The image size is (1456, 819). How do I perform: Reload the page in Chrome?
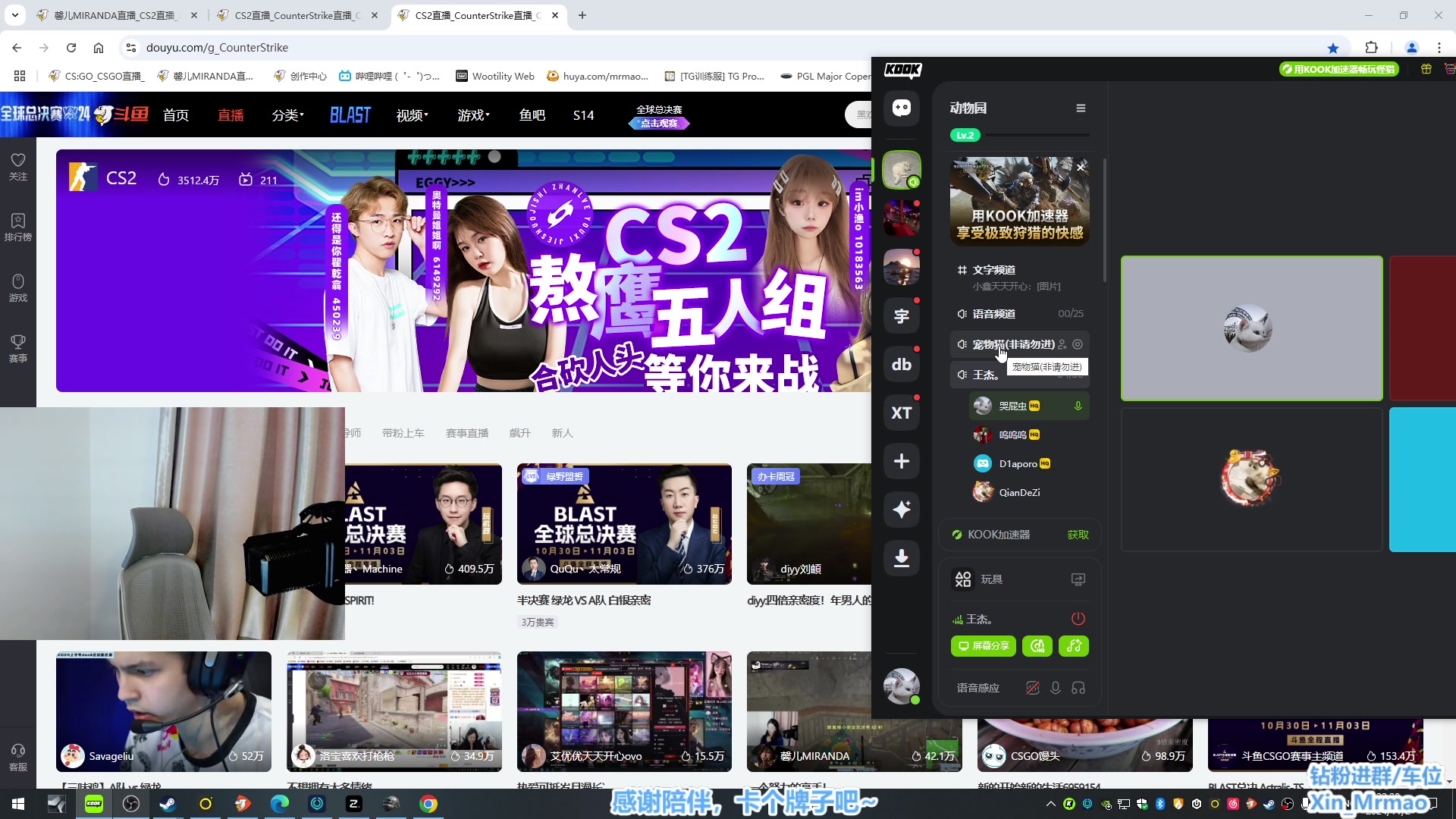coord(71,47)
